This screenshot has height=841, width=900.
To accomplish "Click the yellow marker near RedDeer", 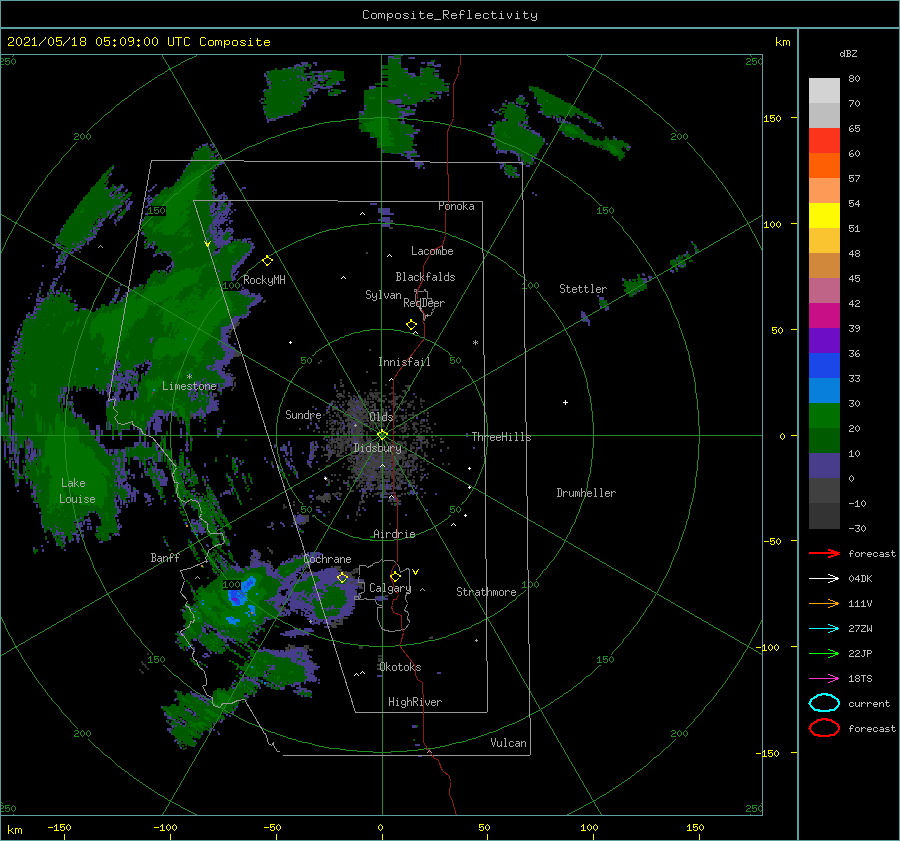I will point(411,325).
